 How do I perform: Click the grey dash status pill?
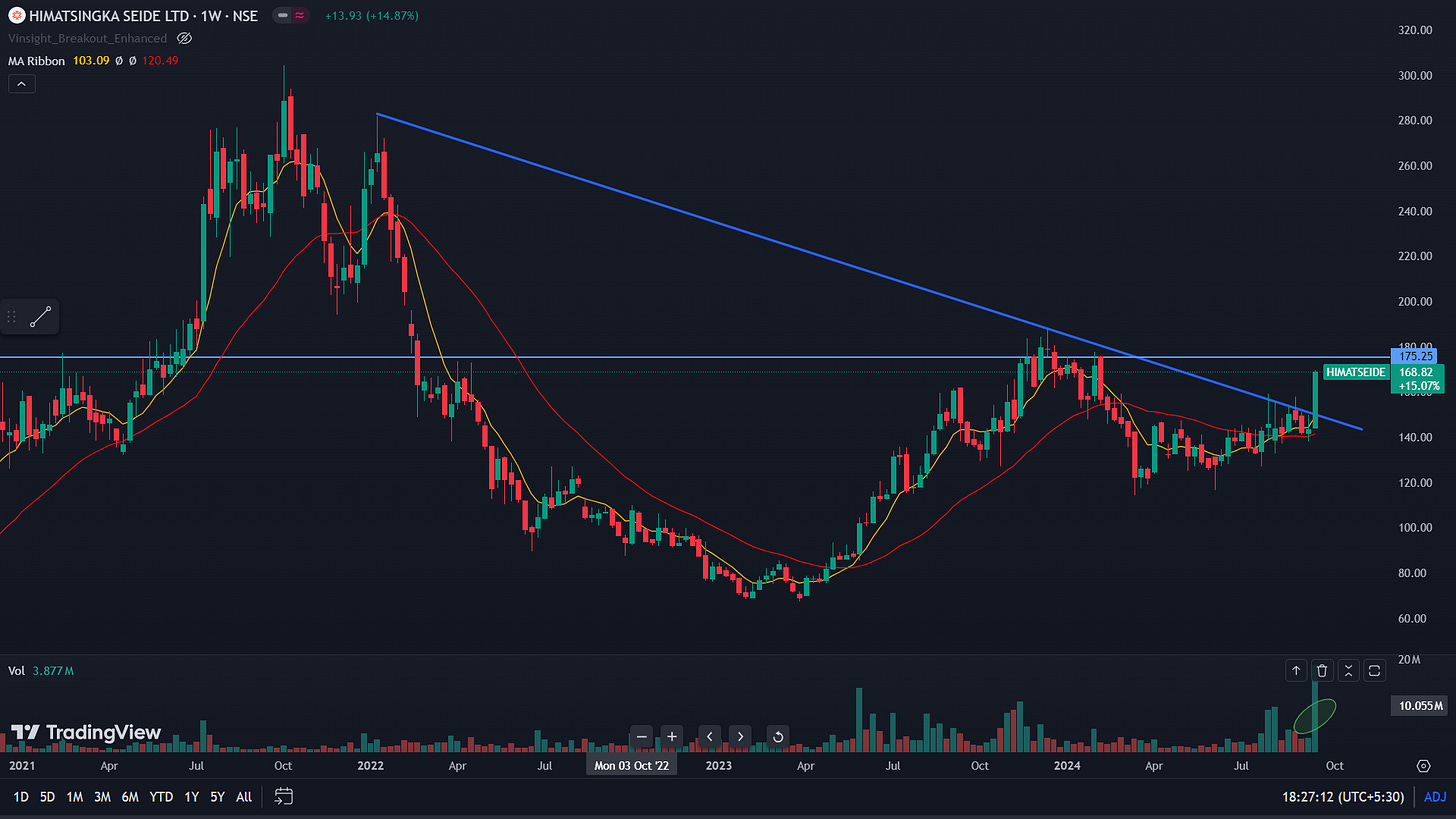coord(285,16)
